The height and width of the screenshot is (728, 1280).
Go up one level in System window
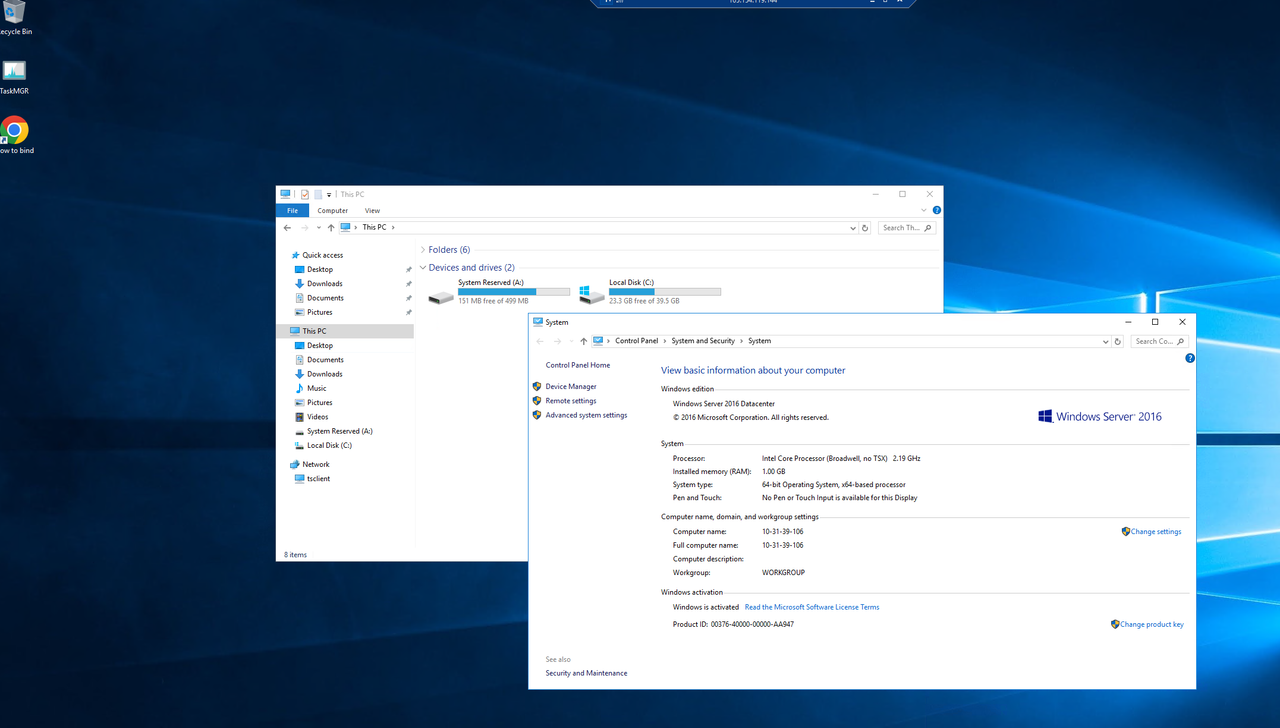point(584,341)
